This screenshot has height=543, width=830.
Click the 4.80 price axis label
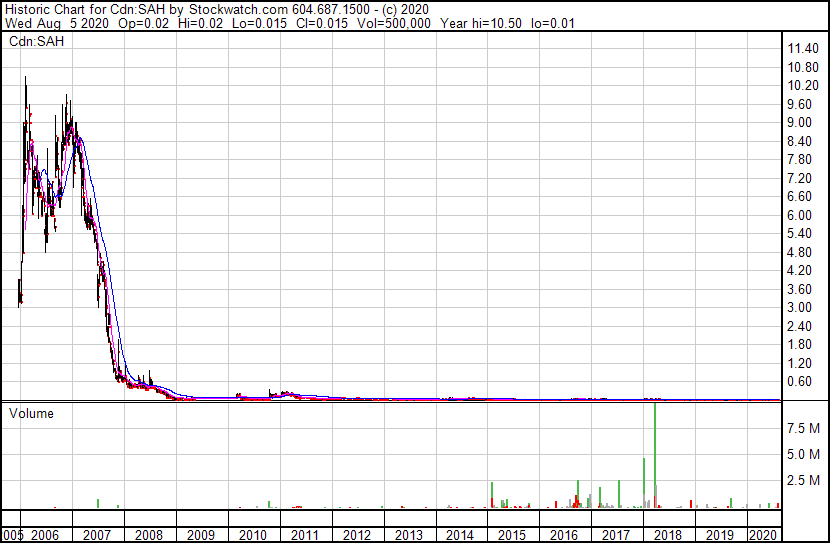799,252
